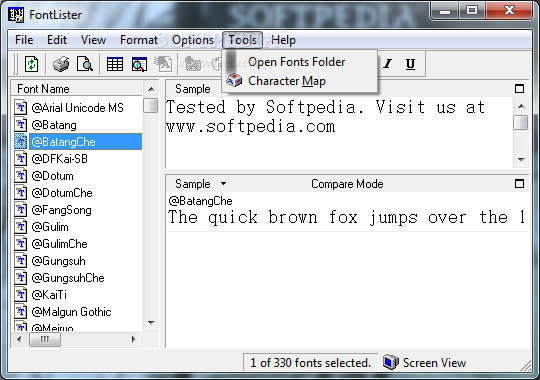Click the @Malgun Gothic font file icon
This screenshot has height=380, width=540.
coord(21,312)
